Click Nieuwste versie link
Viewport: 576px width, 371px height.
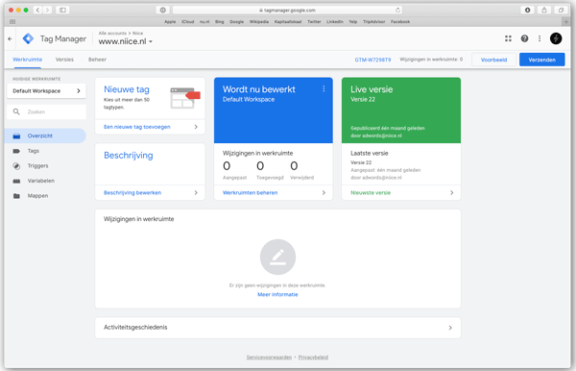pos(371,192)
